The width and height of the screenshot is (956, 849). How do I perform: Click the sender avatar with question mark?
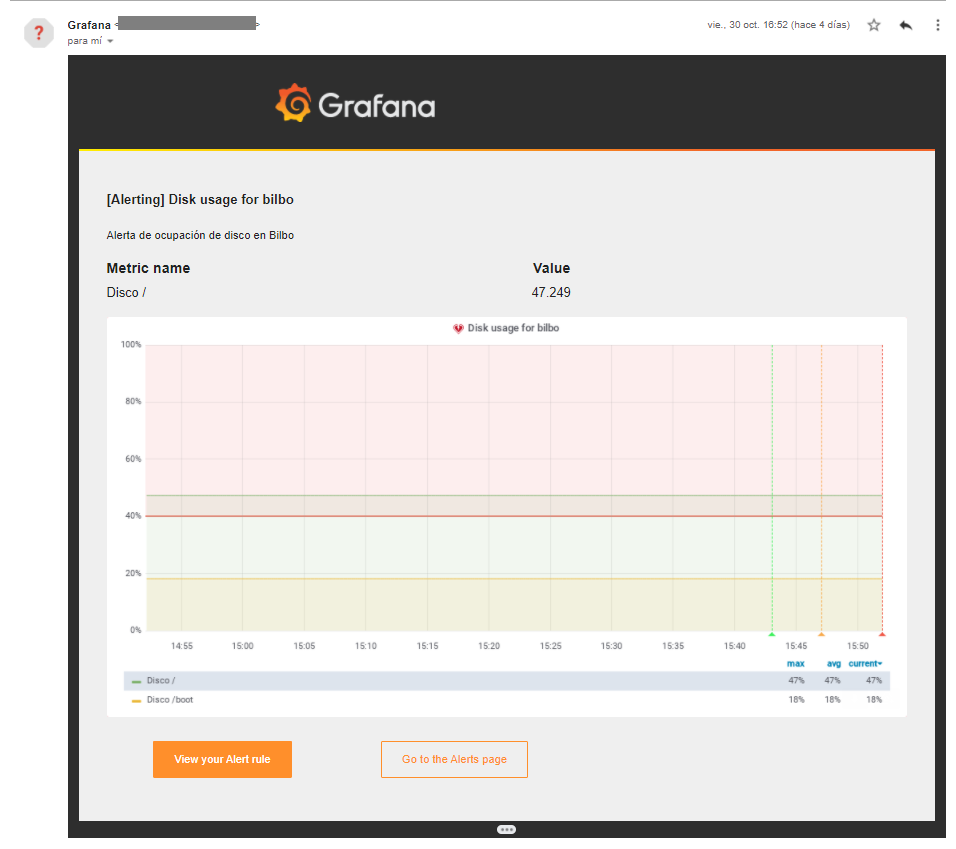point(38,32)
